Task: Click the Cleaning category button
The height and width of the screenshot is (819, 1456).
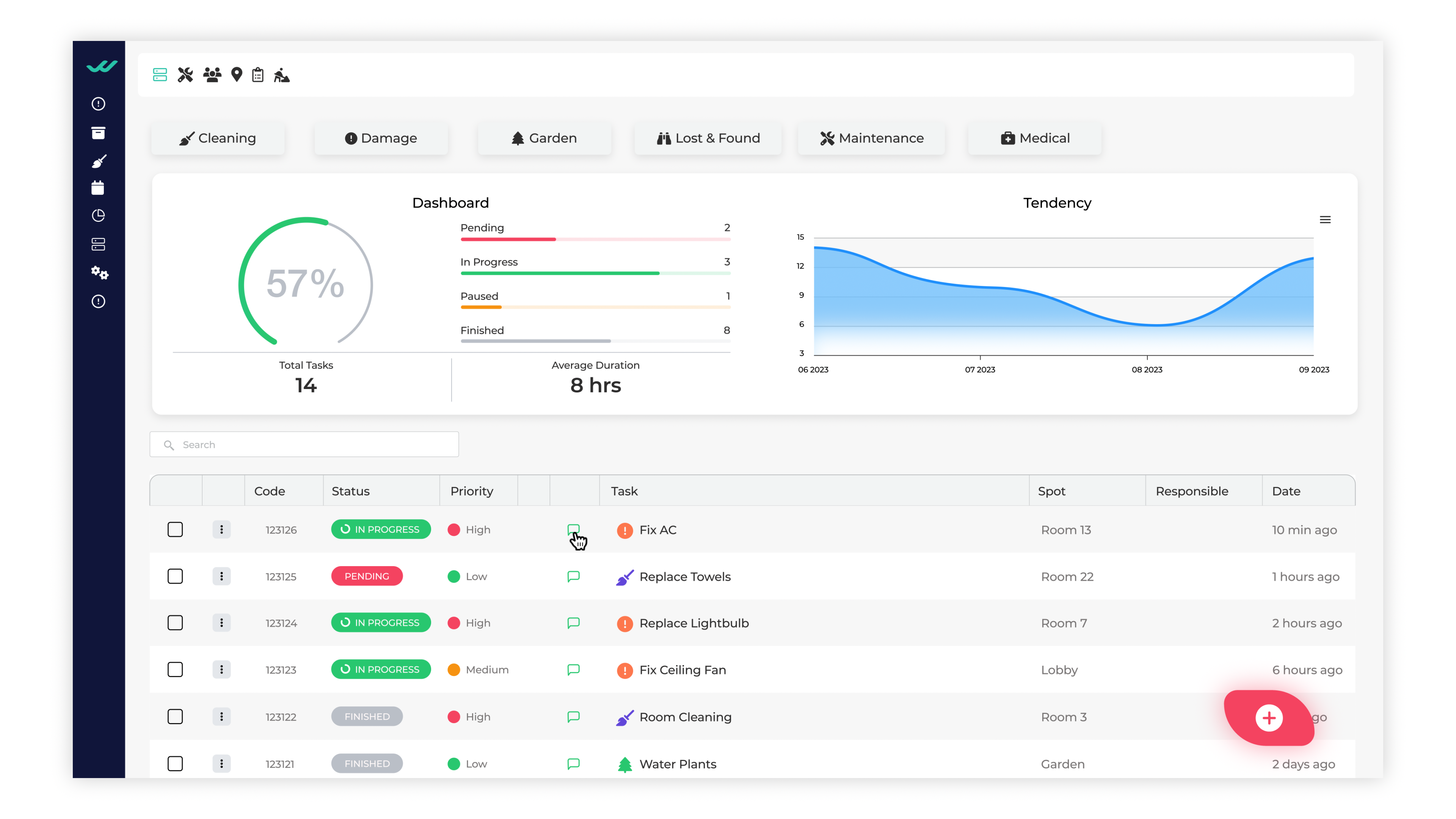Action: (x=218, y=138)
